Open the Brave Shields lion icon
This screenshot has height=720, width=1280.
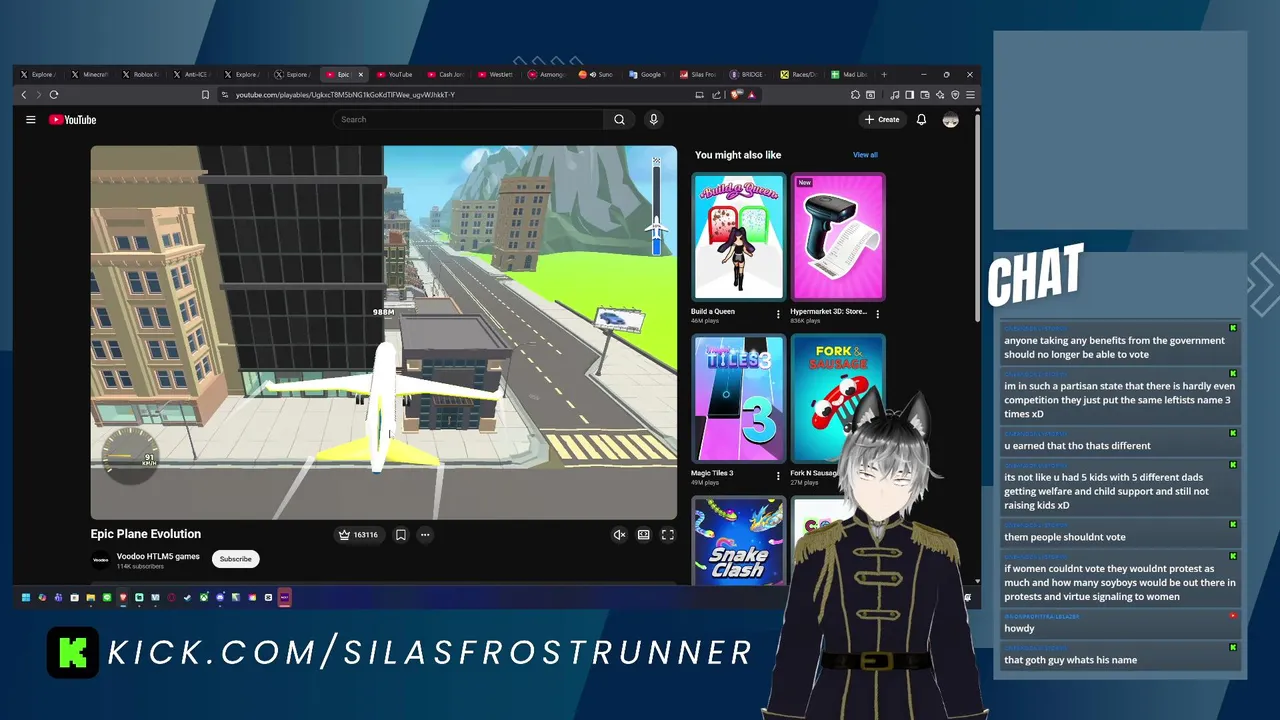(x=735, y=95)
